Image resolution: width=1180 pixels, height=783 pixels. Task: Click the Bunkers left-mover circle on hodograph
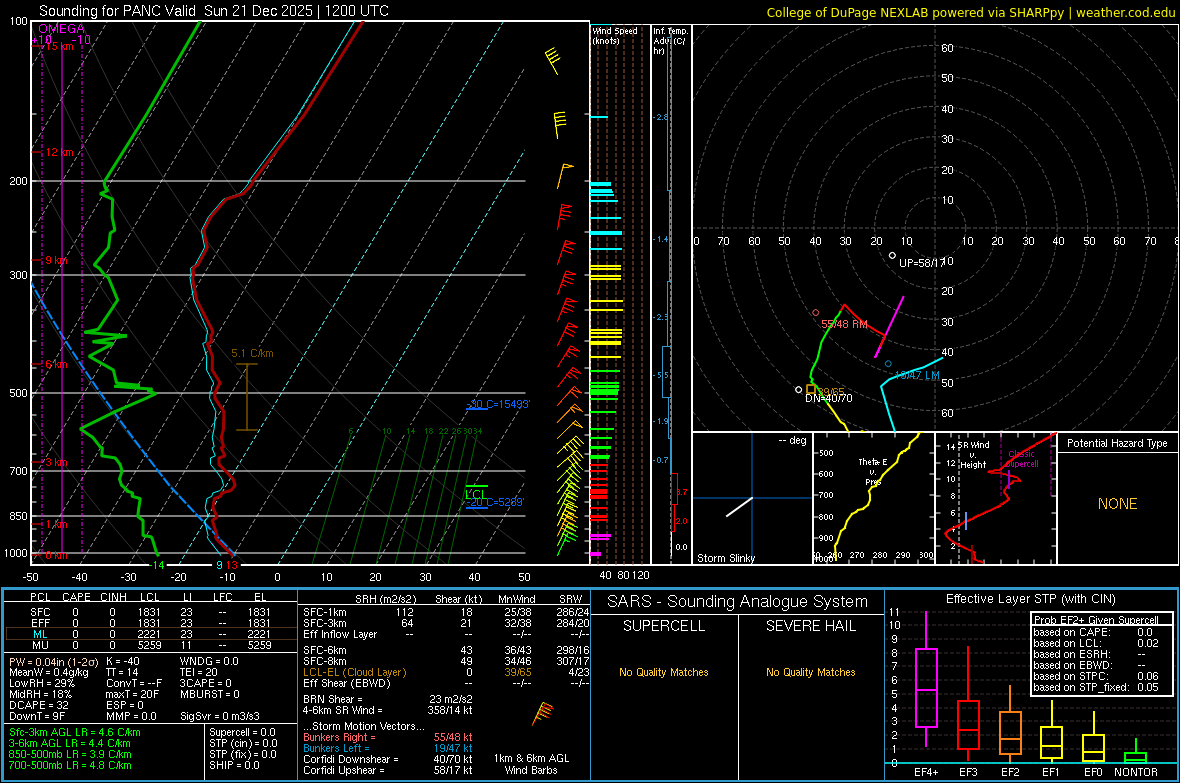(x=888, y=364)
